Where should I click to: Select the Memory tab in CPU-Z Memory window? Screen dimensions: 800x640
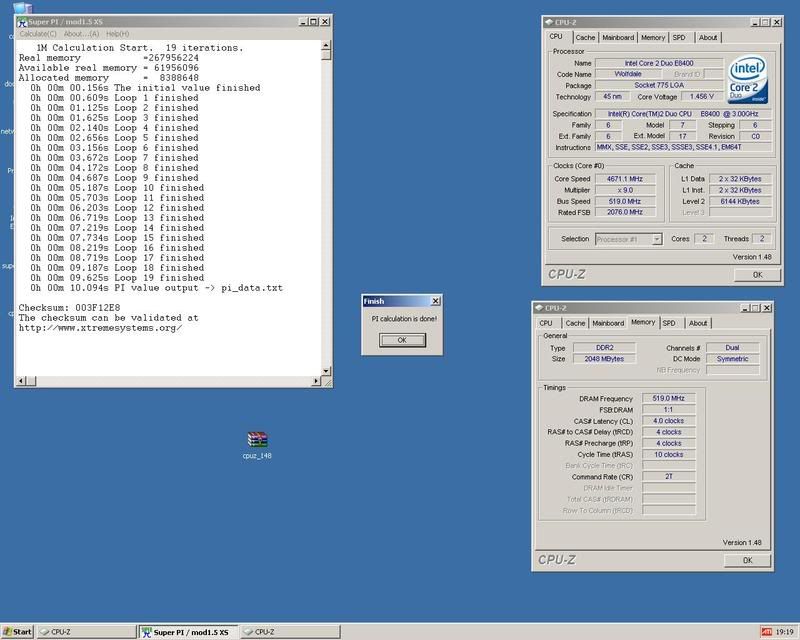pyautogui.click(x=643, y=322)
